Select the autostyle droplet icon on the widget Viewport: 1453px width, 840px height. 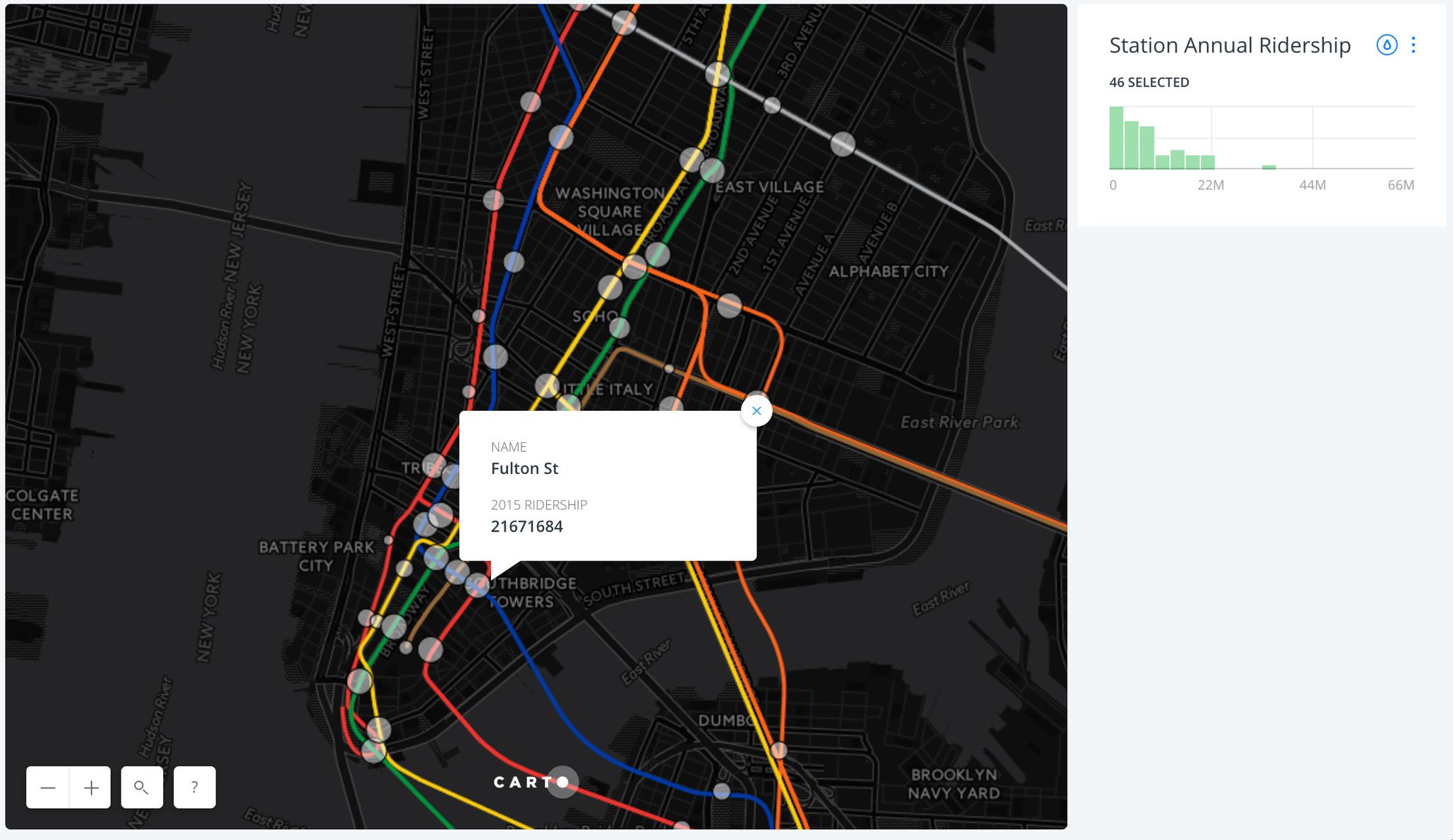point(1387,45)
